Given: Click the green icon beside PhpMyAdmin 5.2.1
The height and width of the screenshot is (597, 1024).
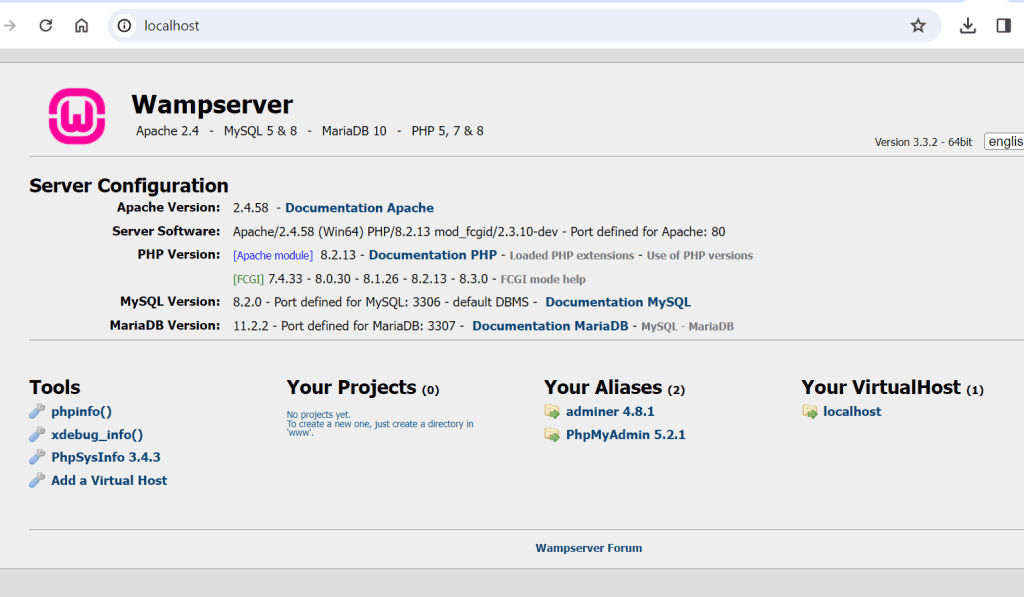Looking at the screenshot, I should click(x=552, y=434).
